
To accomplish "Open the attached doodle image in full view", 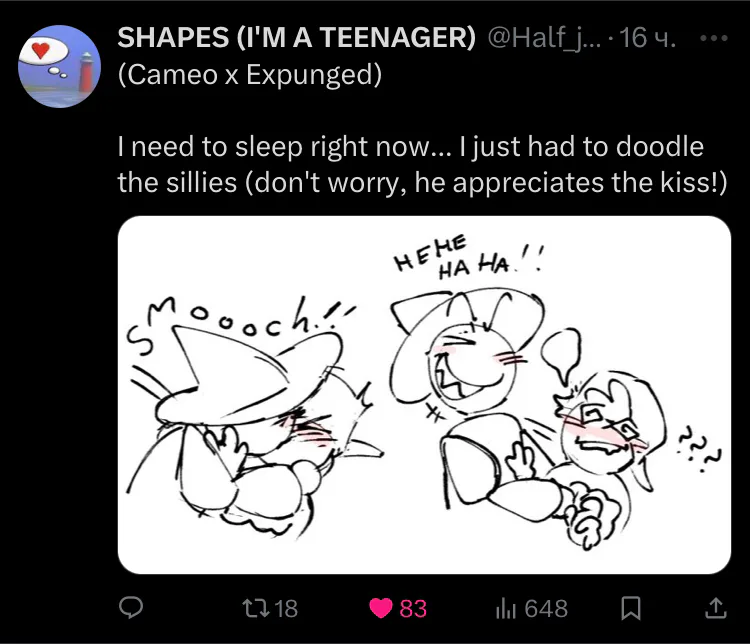I will tap(424, 395).
